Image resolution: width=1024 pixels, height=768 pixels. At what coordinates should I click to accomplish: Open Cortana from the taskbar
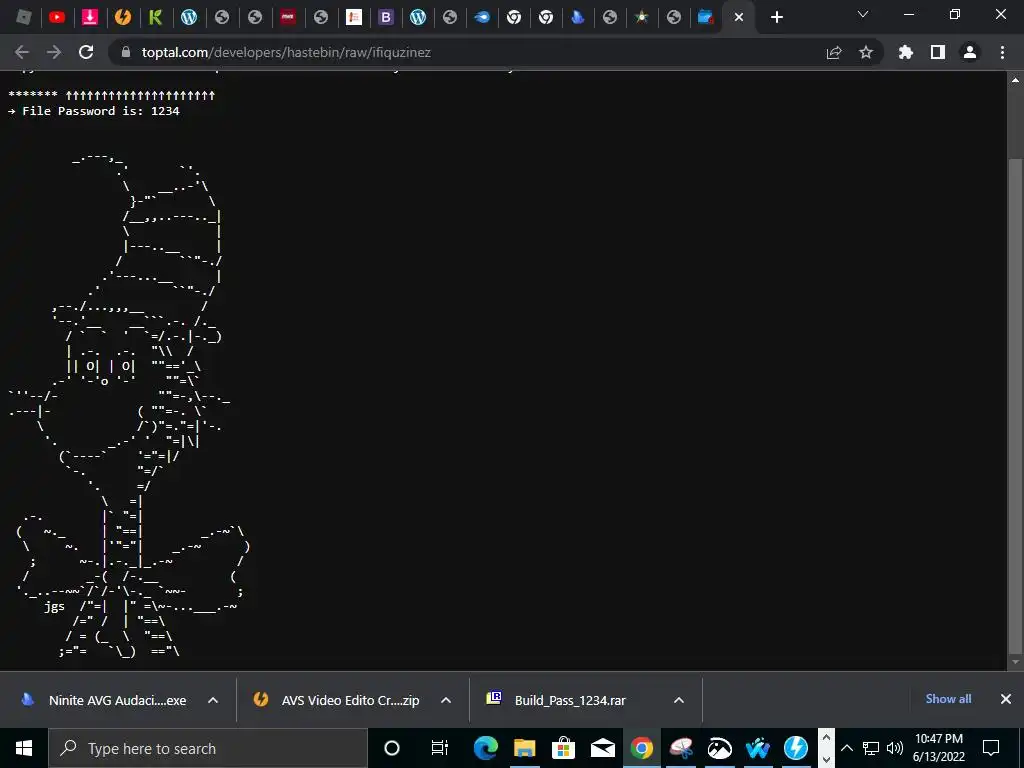392,748
